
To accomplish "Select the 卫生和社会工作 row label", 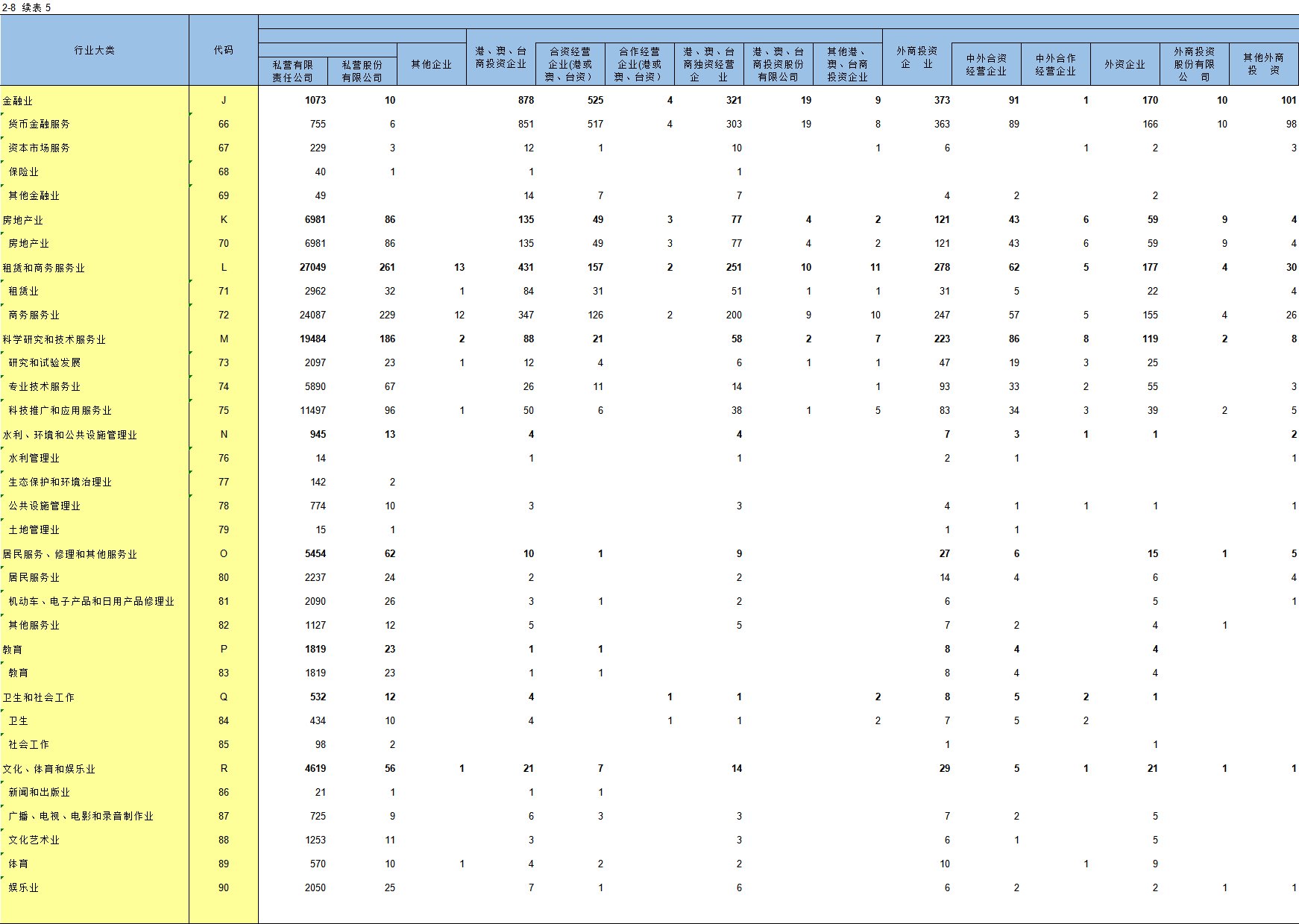I will 39,697.
